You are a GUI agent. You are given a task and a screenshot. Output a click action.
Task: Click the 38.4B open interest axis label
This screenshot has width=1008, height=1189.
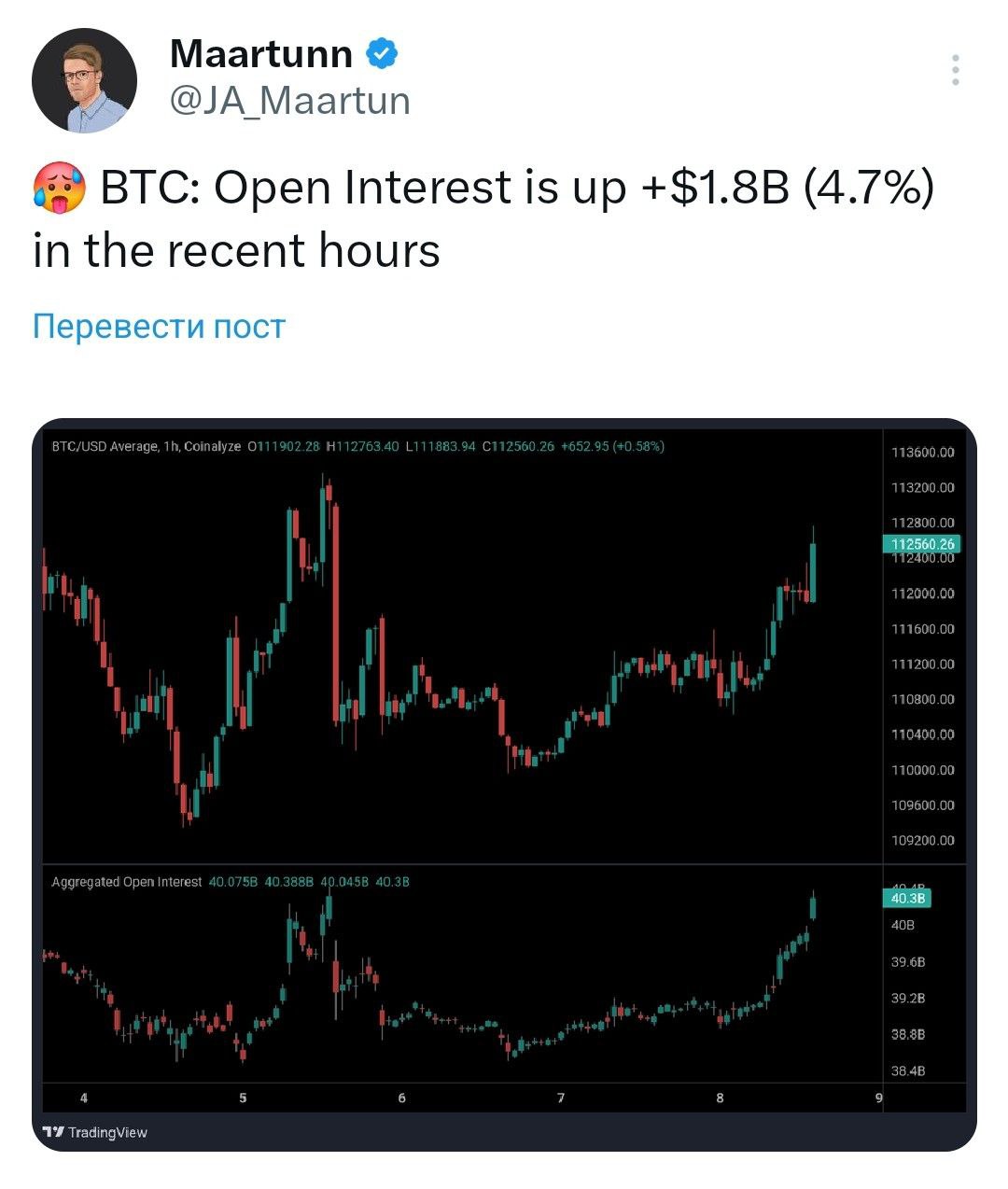click(908, 1071)
